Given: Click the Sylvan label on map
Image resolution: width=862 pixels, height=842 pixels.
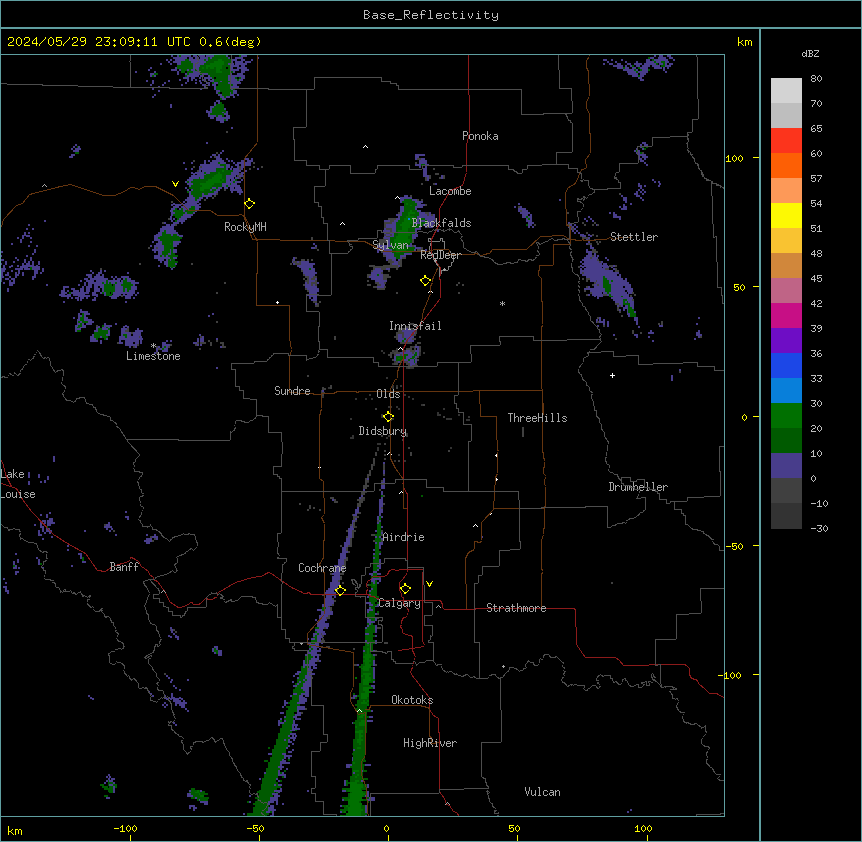Looking at the screenshot, I should (x=390, y=245).
